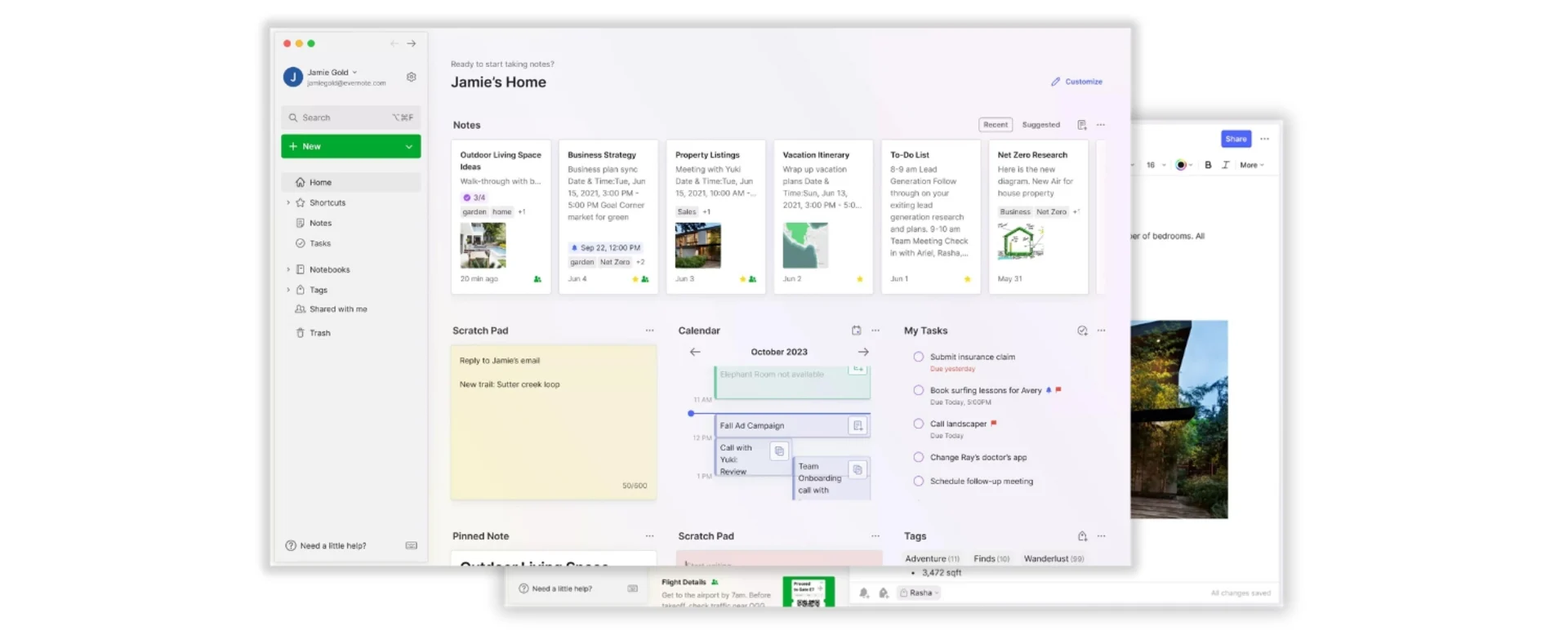1568x644 pixels.
Task: Open note icon on Fall Ad Campaign event
Action: (x=857, y=425)
